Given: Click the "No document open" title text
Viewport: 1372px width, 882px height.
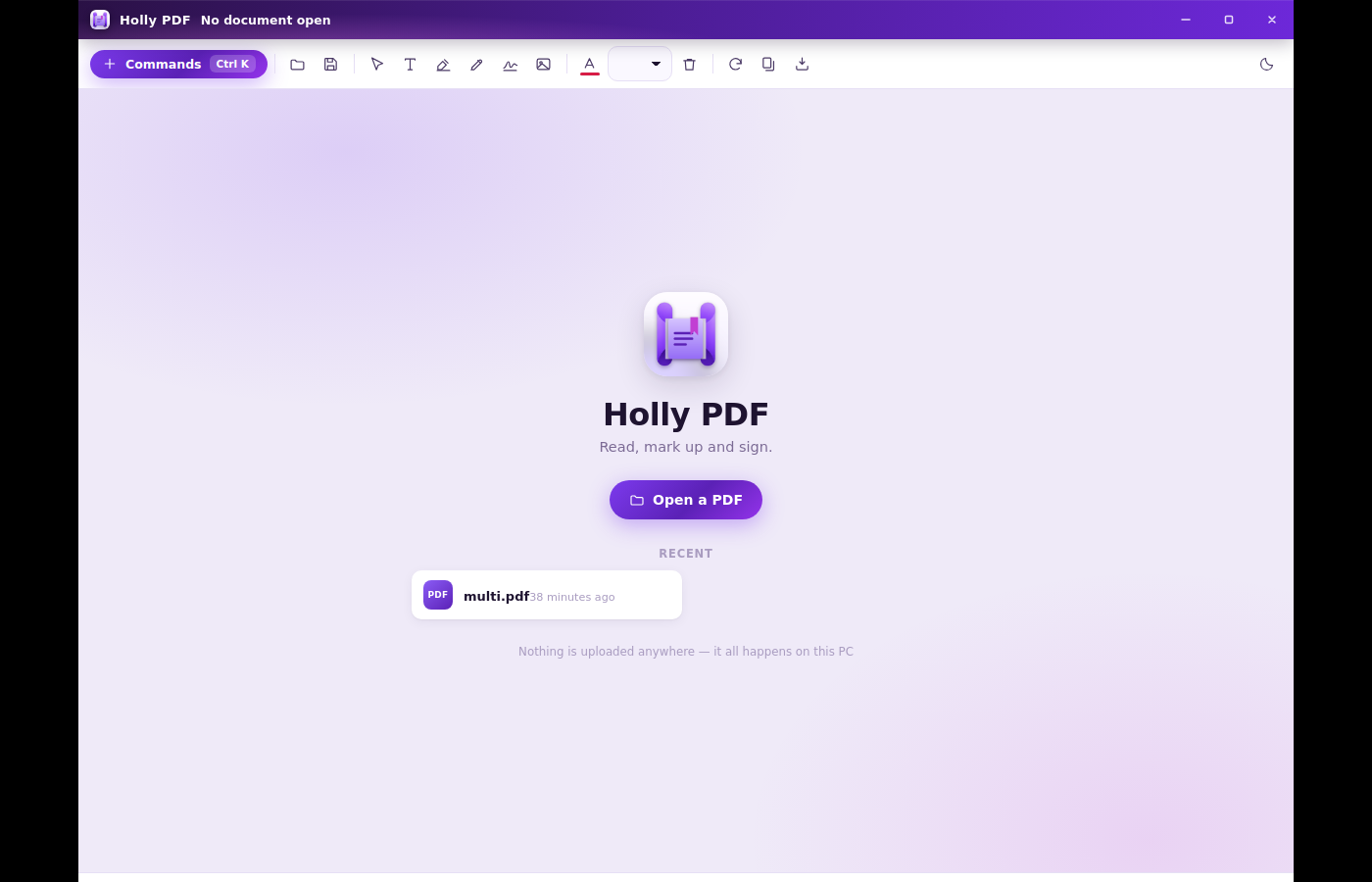Looking at the screenshot, I should tap(266, 20).
